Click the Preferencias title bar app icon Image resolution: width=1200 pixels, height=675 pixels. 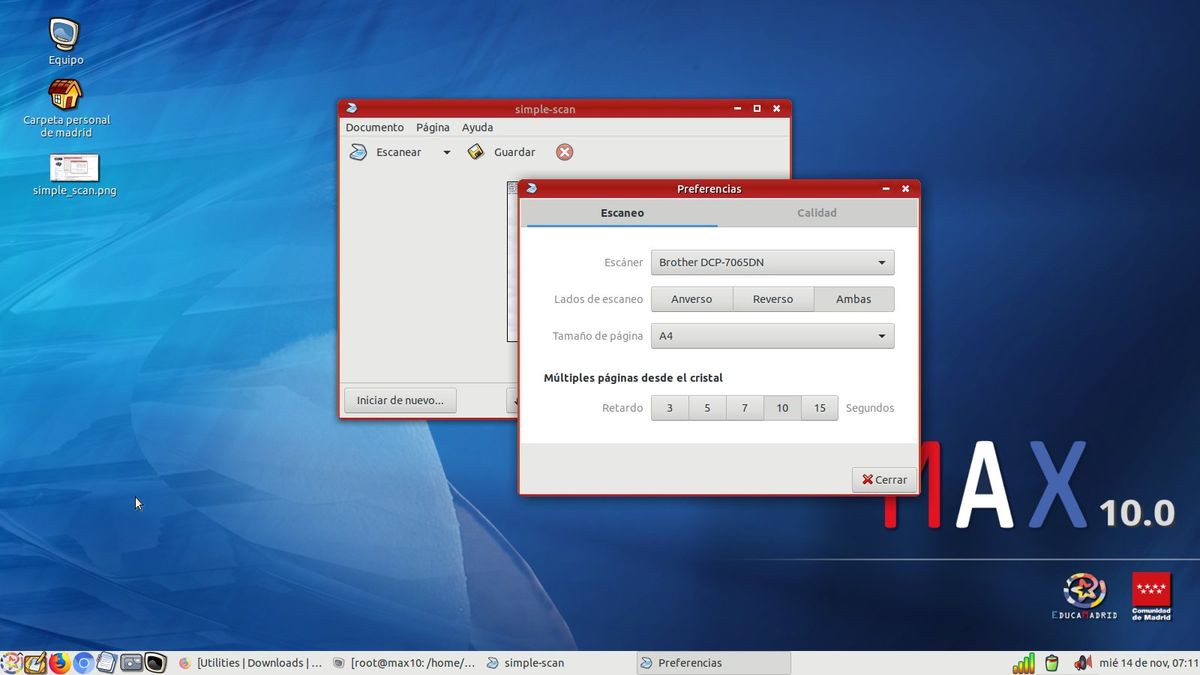(531, 188)
